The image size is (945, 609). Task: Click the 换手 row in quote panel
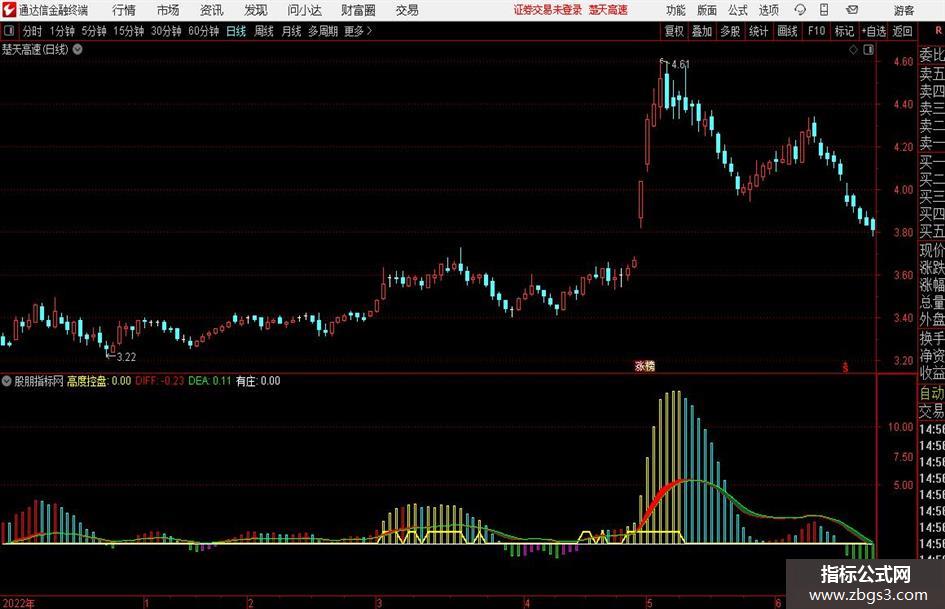pos(932,338)
